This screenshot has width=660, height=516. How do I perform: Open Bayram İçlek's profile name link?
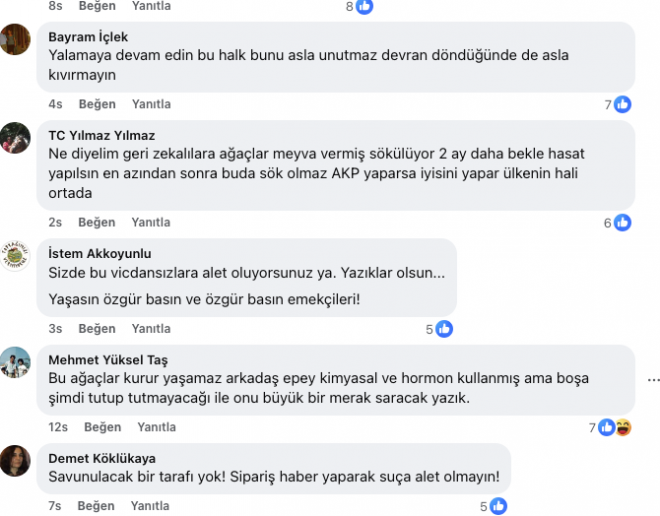point(86,38)
